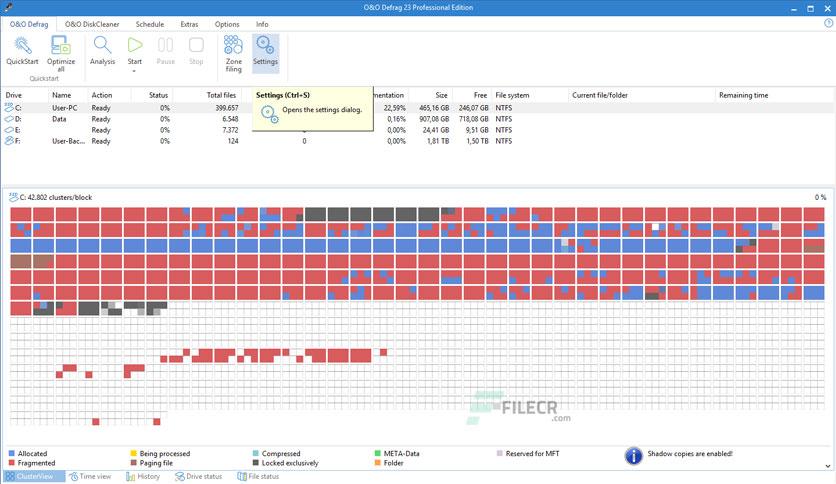Click the Pause icon in ribbon
The image size is (836, 484).
[165, 45]
